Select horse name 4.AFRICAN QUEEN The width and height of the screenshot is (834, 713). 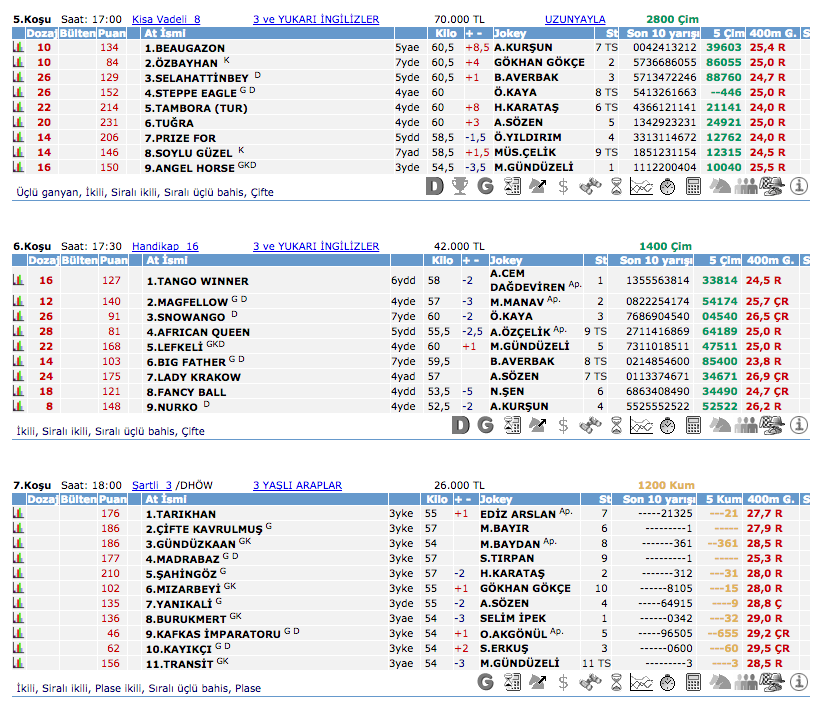pyautogui.click(x=198, y=332)
